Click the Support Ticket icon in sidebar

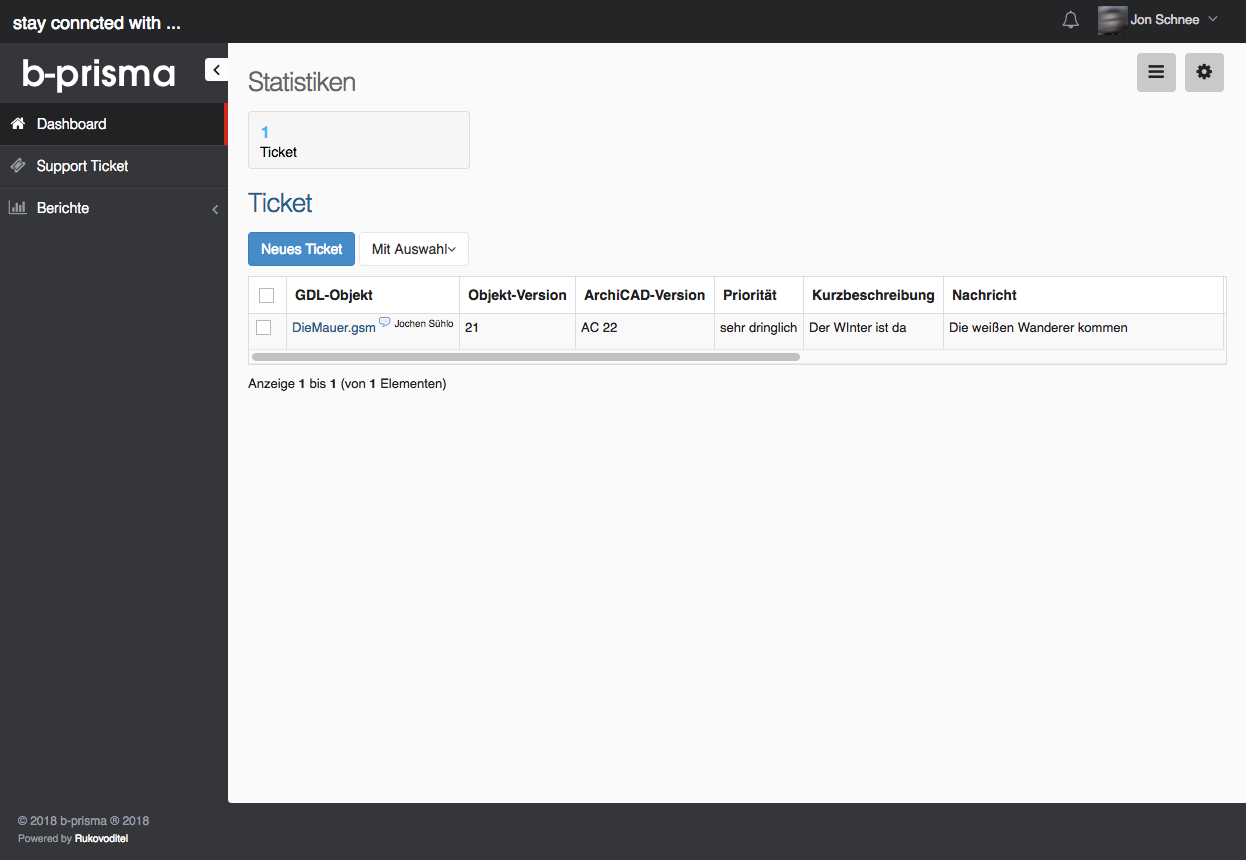click(x=17, y=166)
